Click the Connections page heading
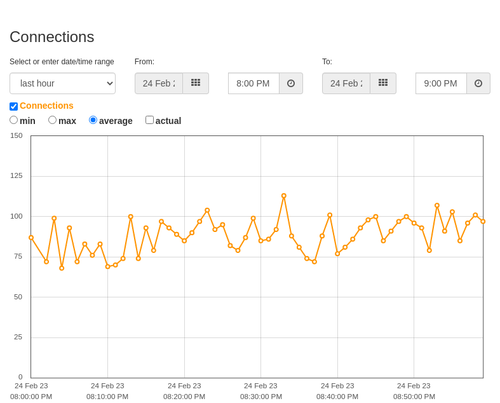The height and width of the screenshot is (403, 500). (x=52, y=37)
